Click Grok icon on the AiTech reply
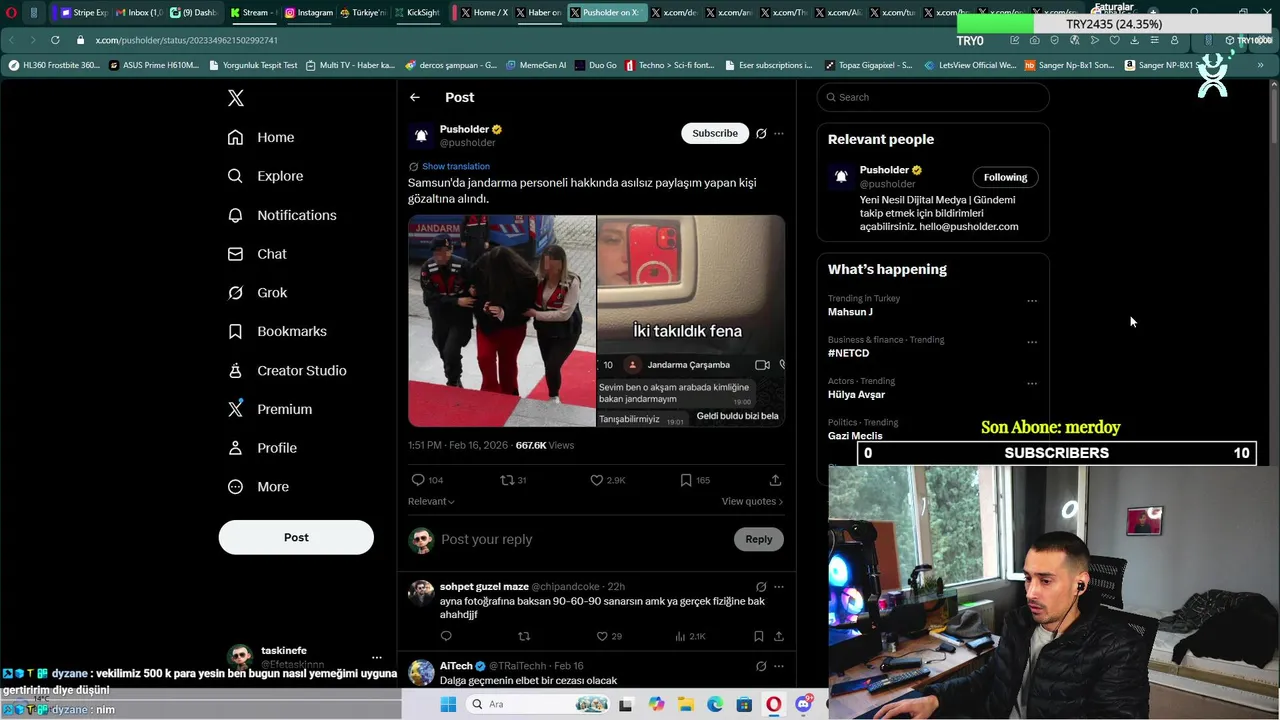 [x=761, y=666]
